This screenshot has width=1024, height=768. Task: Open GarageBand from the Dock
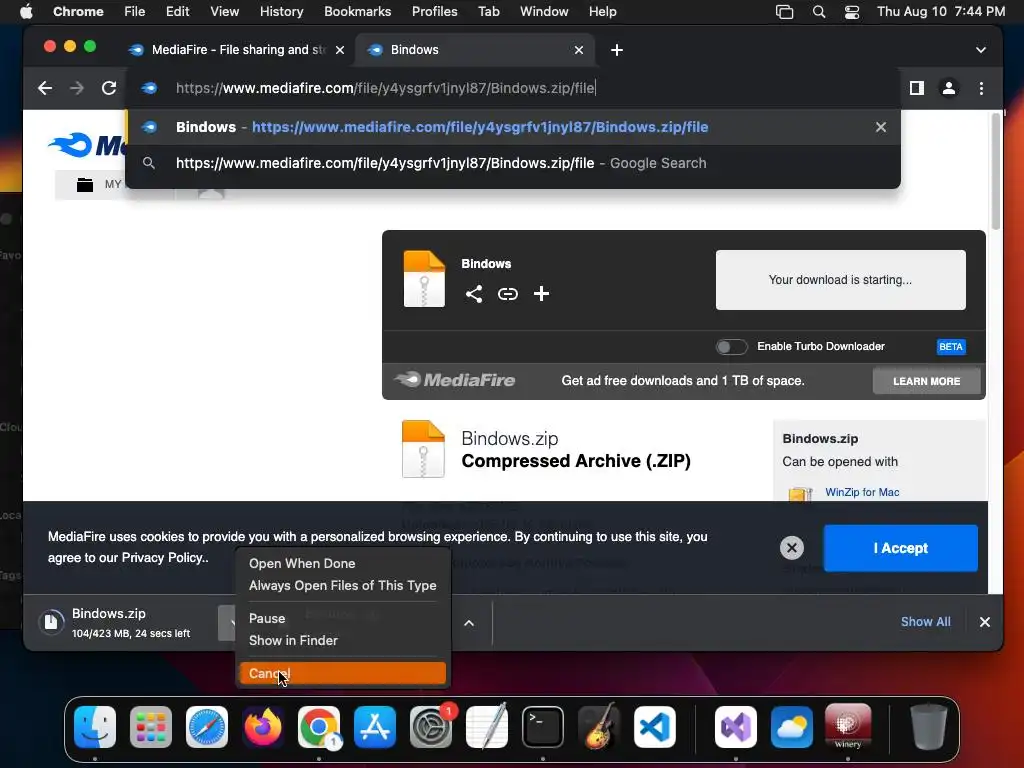pos(599,726)
